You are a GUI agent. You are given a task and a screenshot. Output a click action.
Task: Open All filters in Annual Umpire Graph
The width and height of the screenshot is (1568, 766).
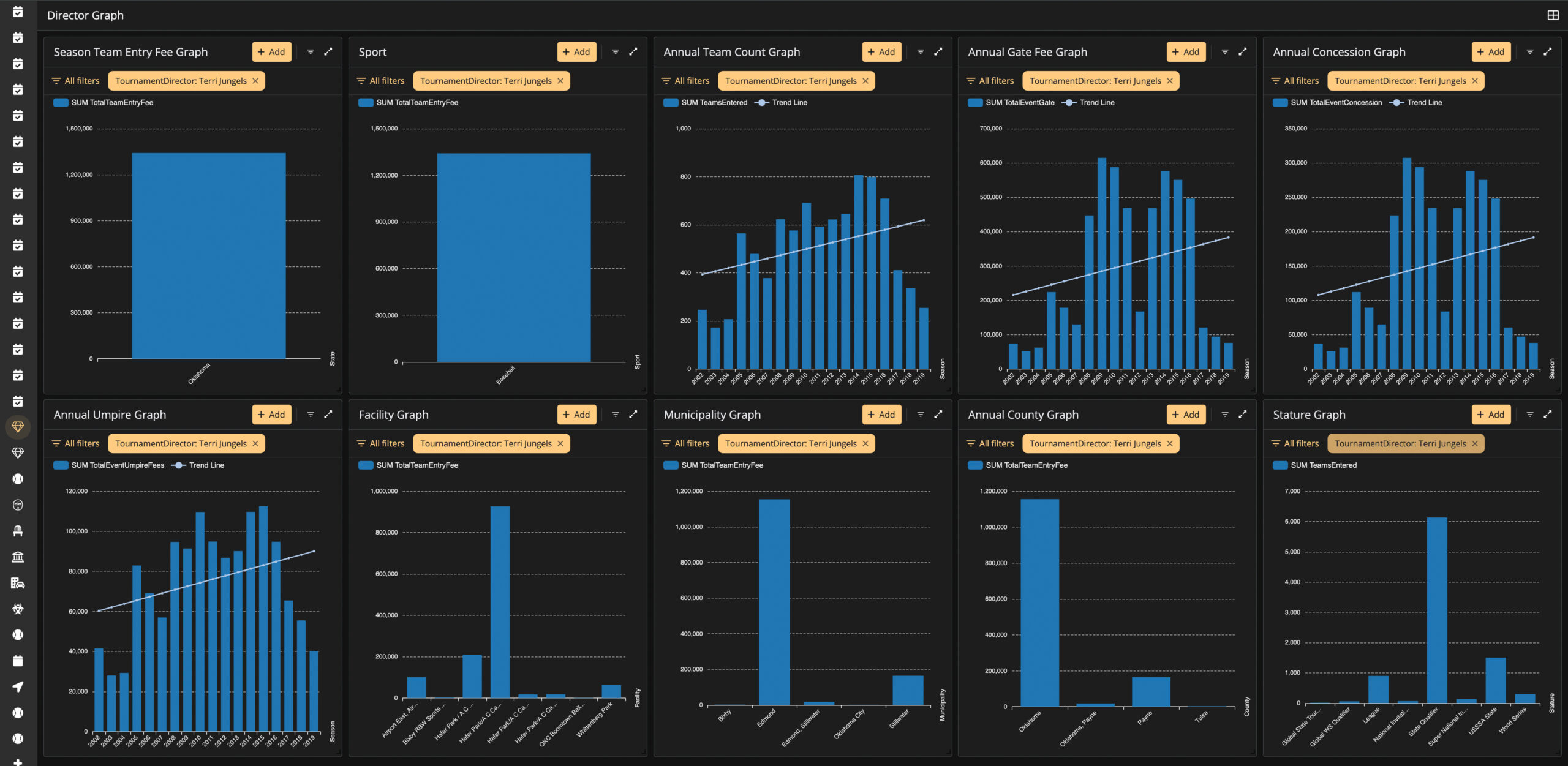point(76,443)
